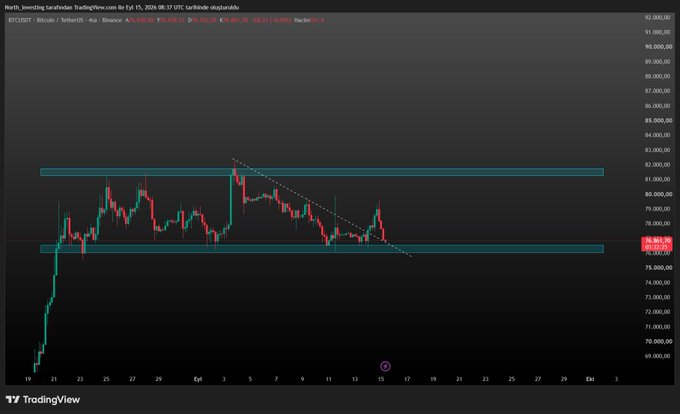Image resolution: width=680 pixels, height=414 pixels.
Task: Click the 84.000,00 price scale label
Action: [657, 135]
